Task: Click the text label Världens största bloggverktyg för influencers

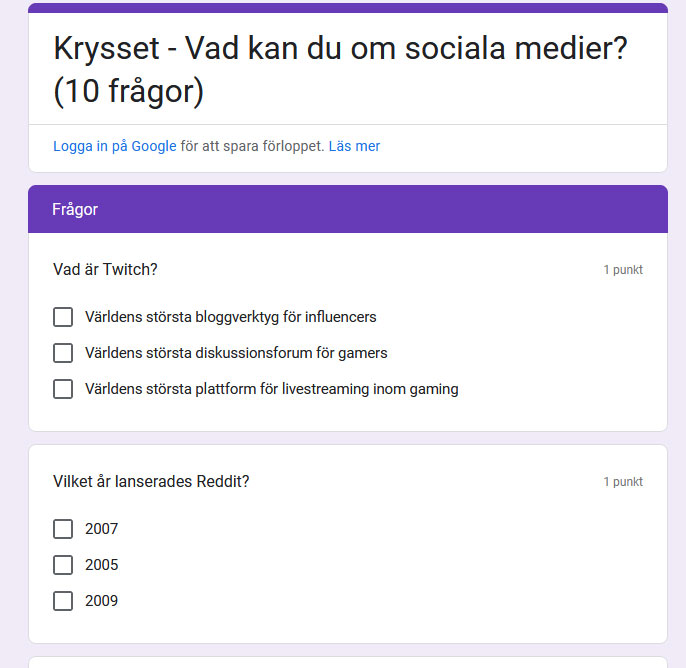Action: 231,317
